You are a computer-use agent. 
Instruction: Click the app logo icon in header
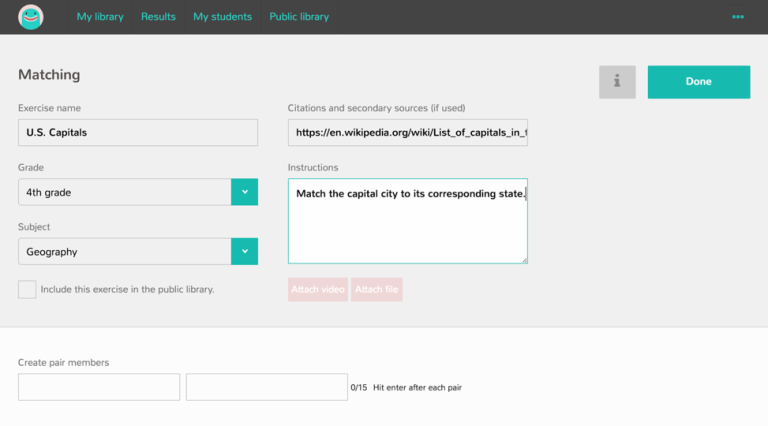pyautogui.click(x=31, y=17)
